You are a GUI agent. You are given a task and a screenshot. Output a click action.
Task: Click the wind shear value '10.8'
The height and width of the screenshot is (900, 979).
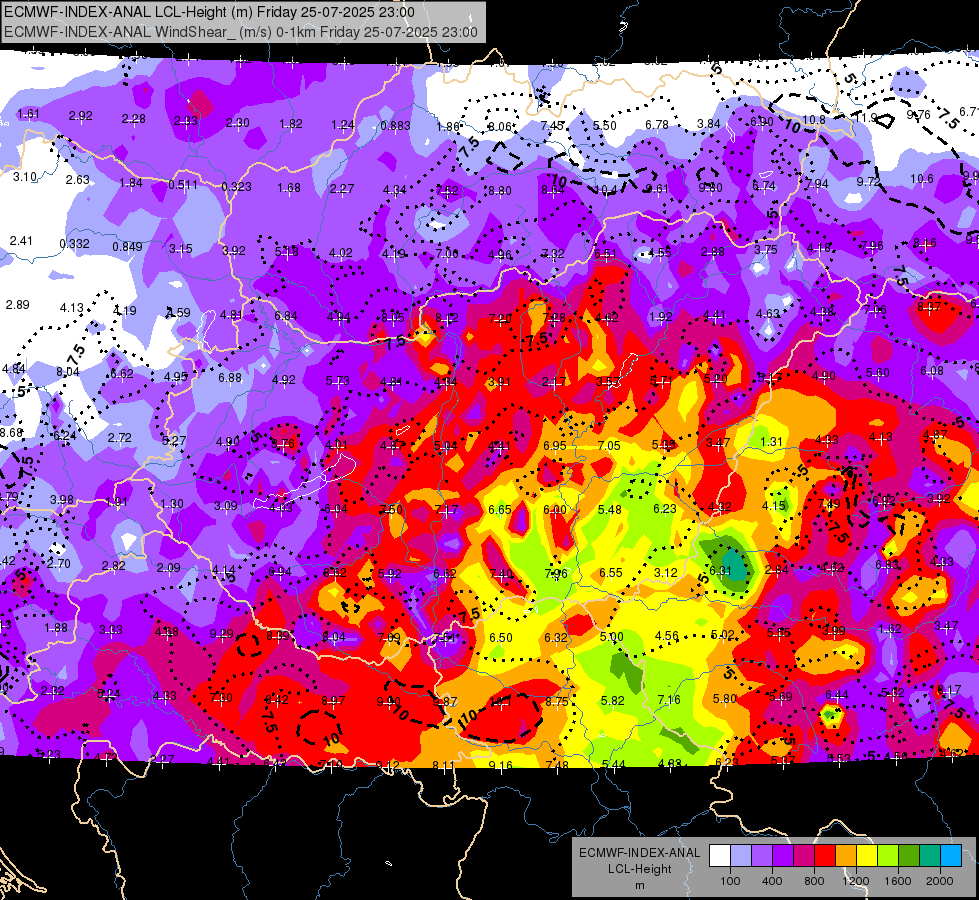pos(814,119)
